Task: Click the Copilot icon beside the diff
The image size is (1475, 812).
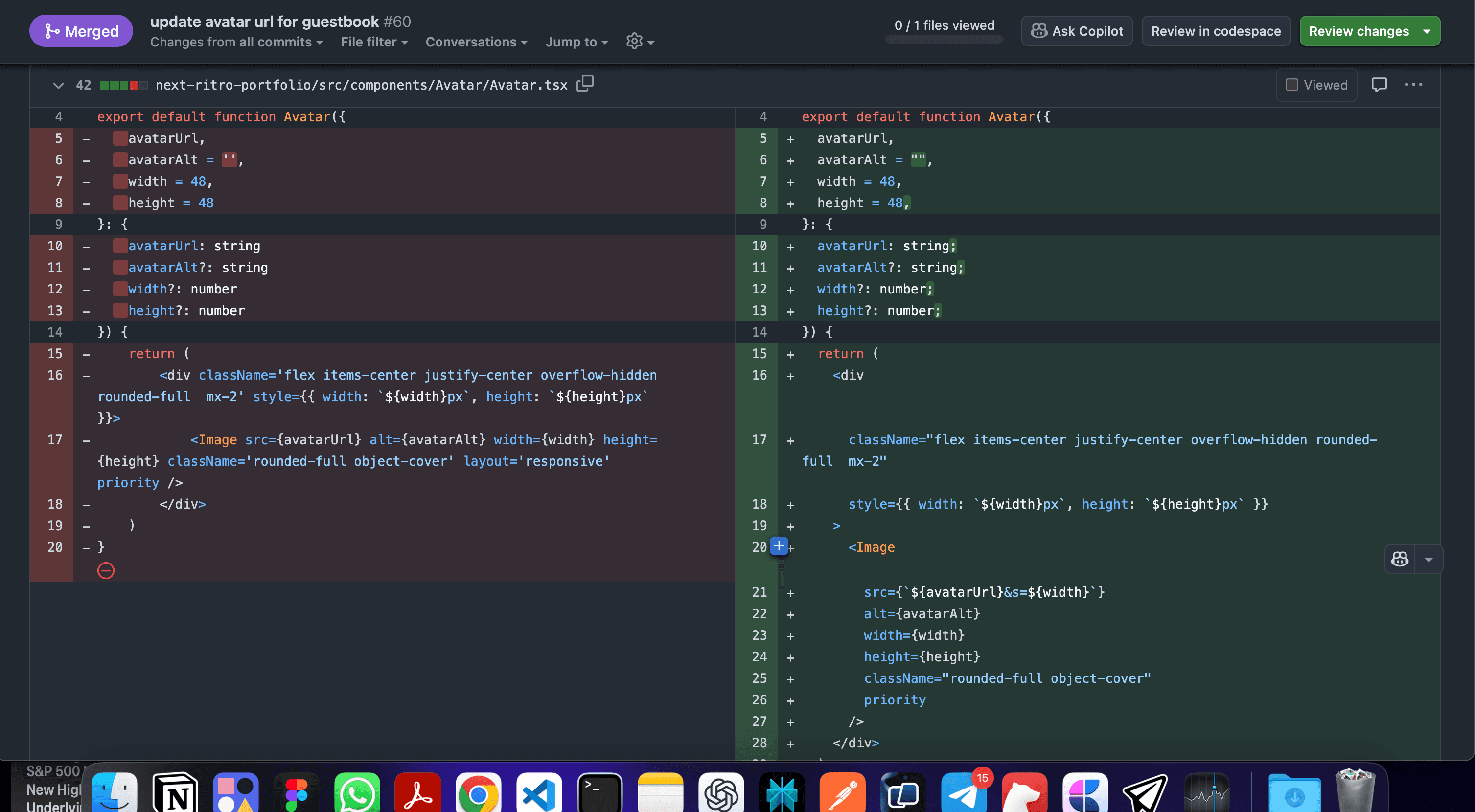Action: click(x=1400, y=559)
